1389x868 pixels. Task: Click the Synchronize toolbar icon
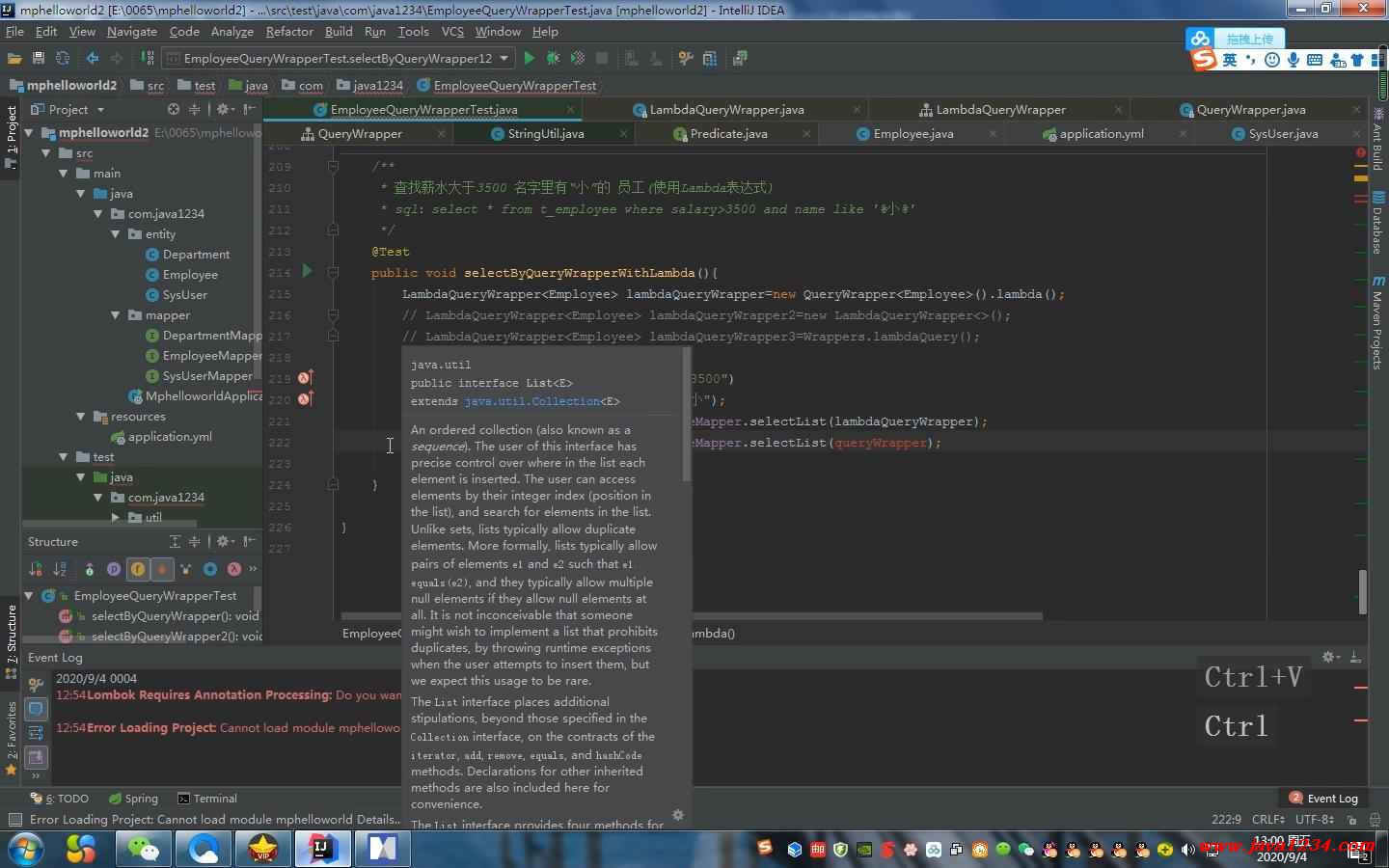coord(63,58)
